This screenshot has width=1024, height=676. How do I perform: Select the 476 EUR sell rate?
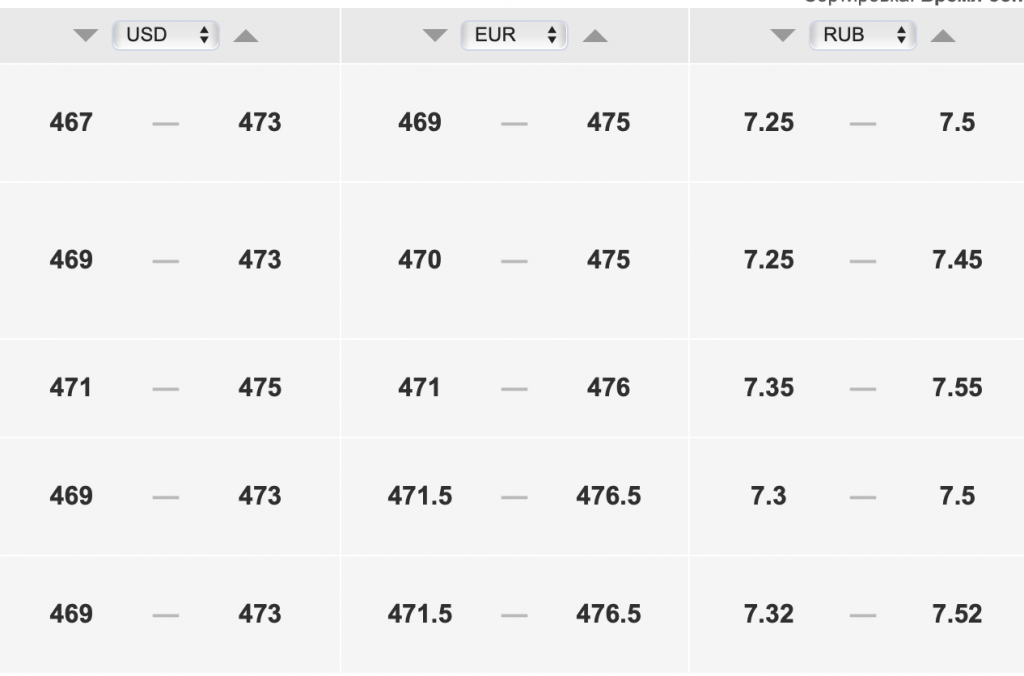pyautogui.click(x=608, y=387)
